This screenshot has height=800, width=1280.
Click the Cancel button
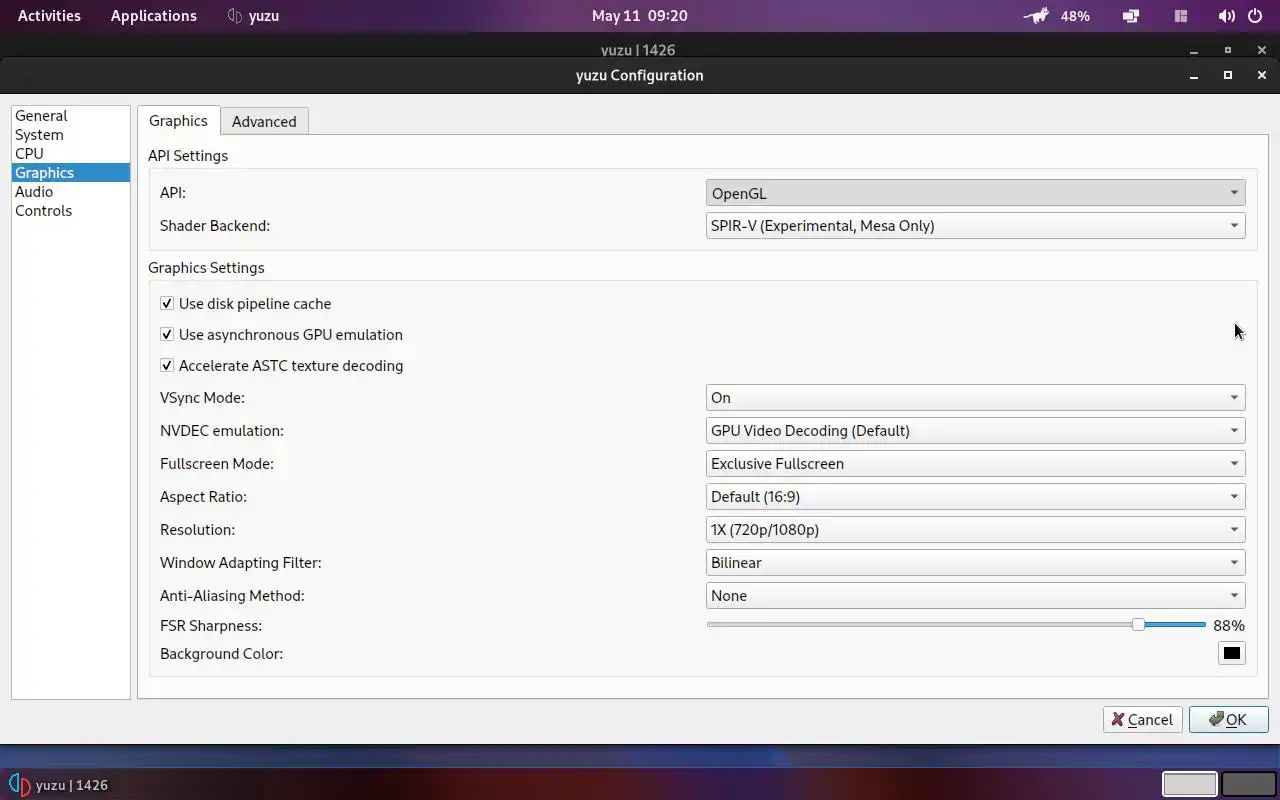1143,720
